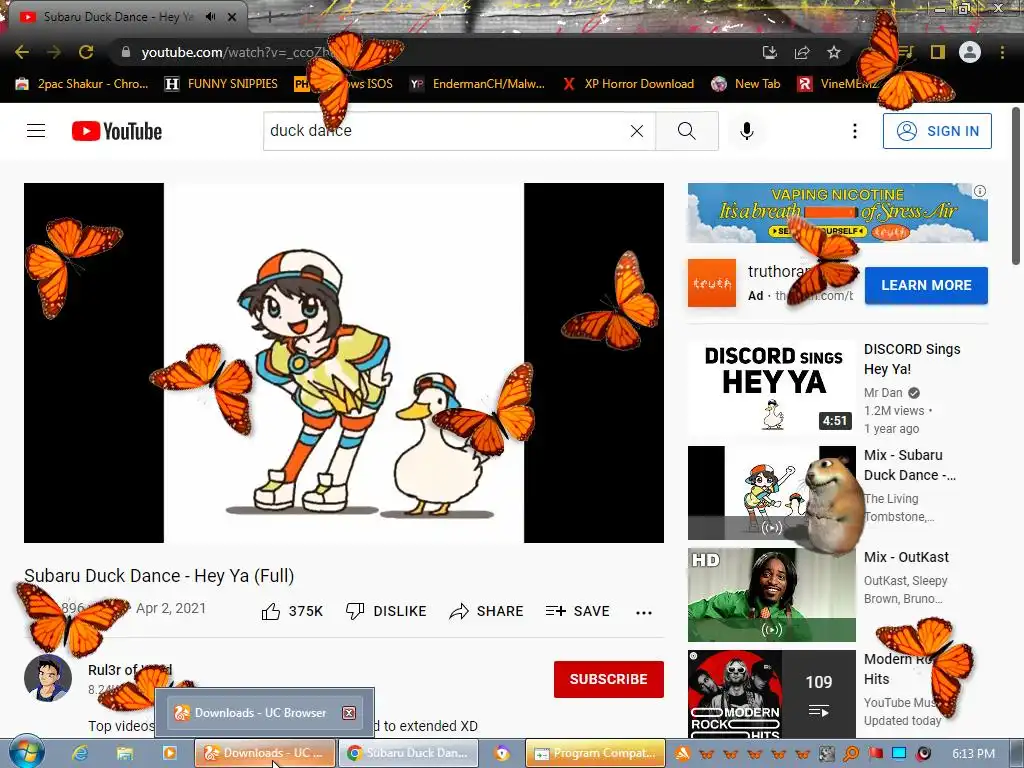Viewport: 1024px width, 768px height.
Task: Open the Rul3r channel avatar
Action: [x=48, y=678]
